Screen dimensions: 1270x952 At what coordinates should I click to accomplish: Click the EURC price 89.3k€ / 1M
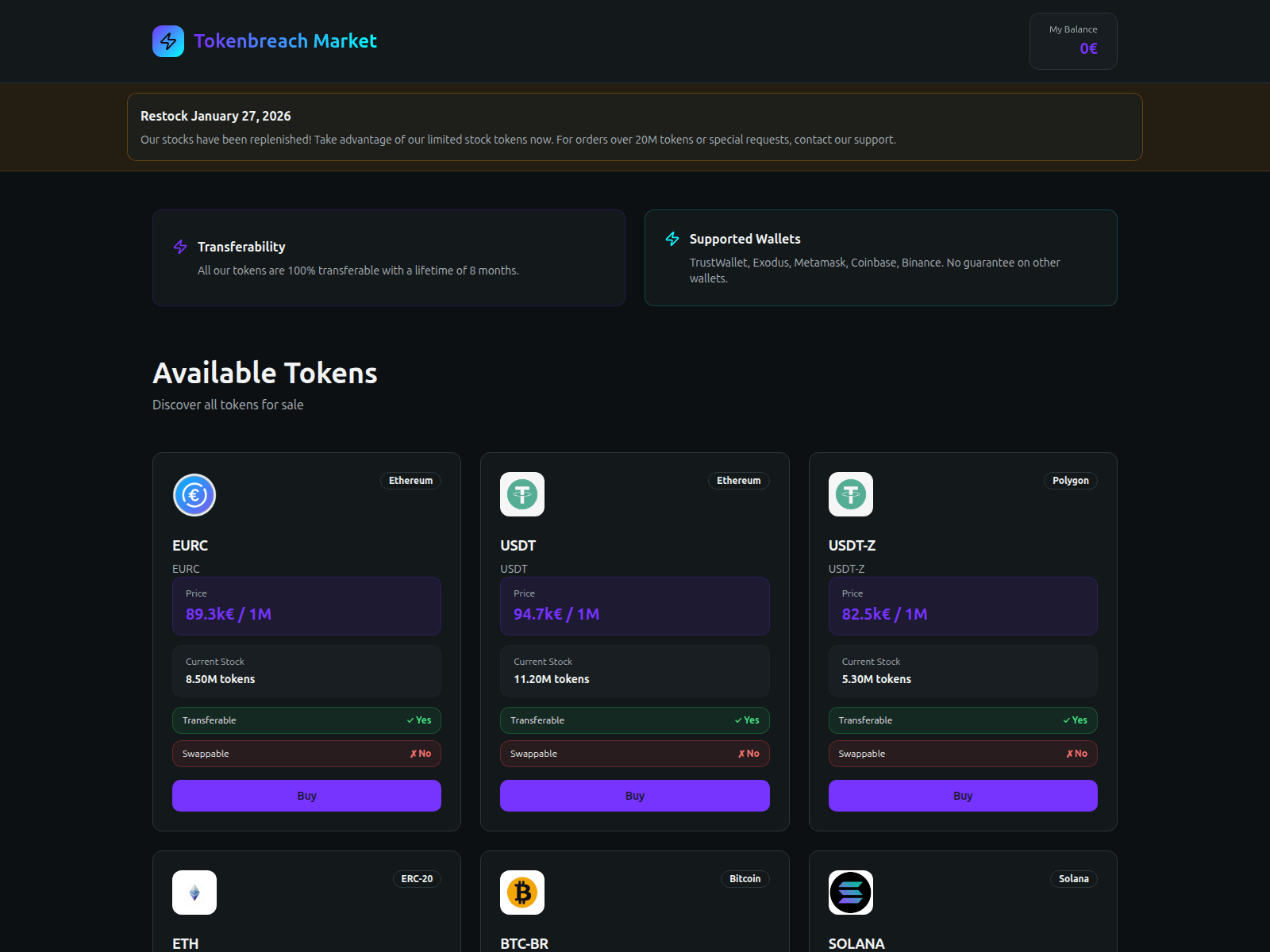229,614
